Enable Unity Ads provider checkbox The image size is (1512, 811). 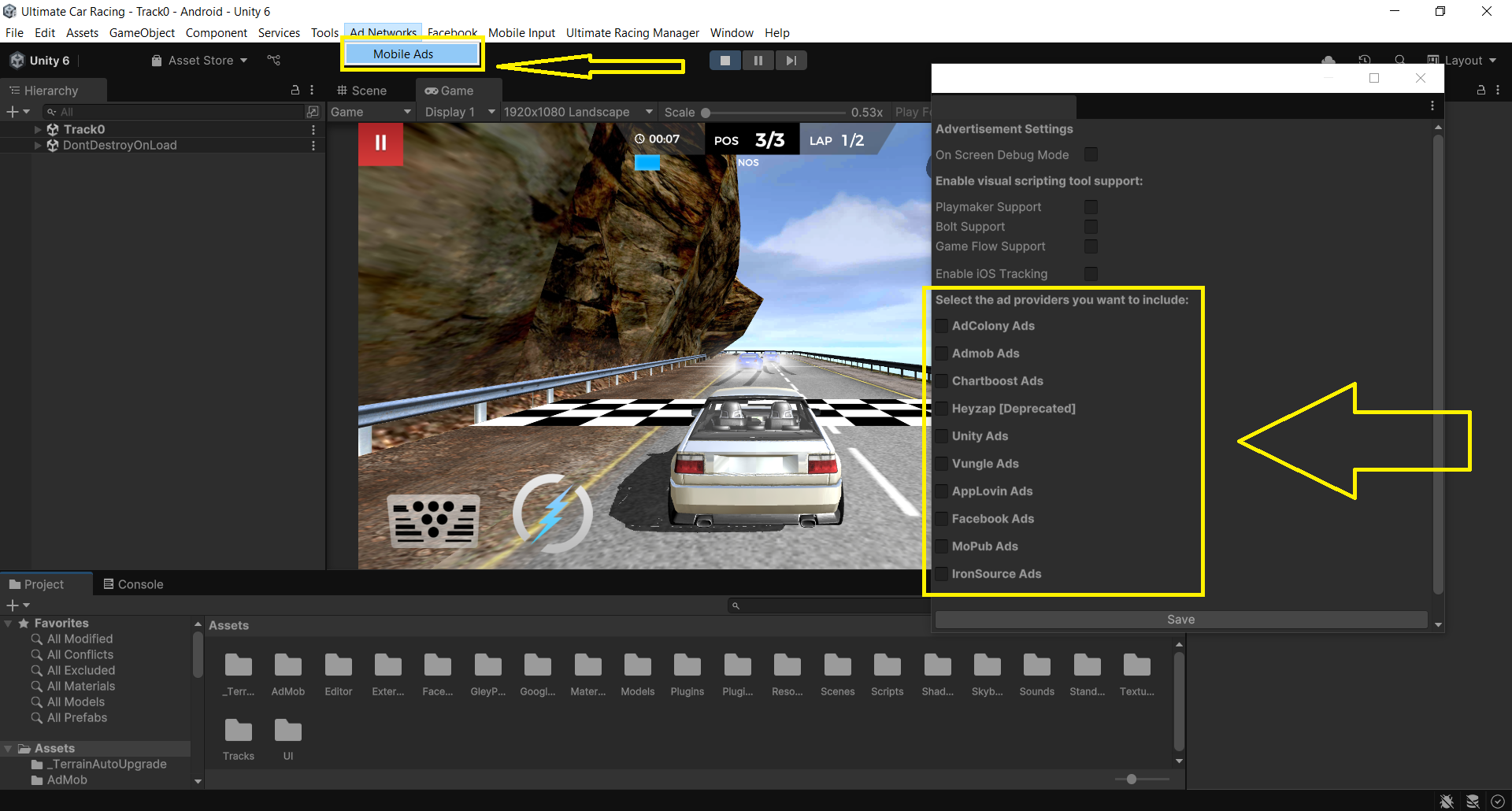click(x=941, y=436)
